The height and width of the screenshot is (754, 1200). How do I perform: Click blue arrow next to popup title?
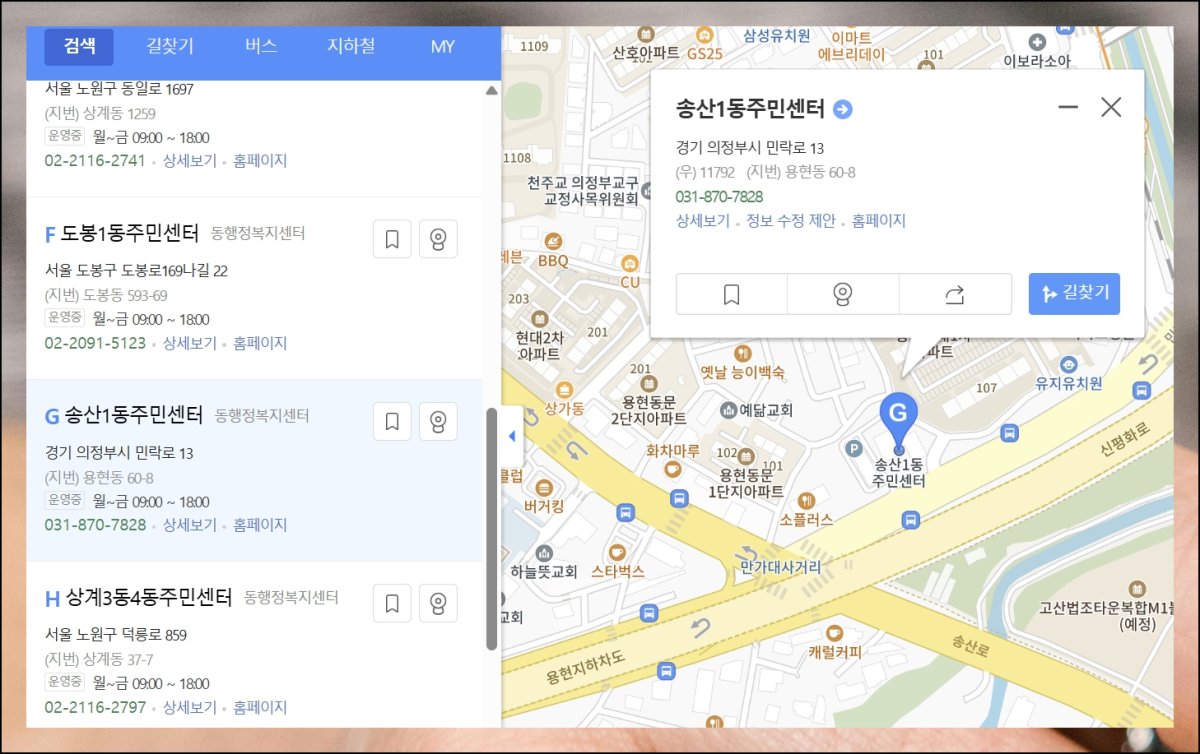[843, 109]
